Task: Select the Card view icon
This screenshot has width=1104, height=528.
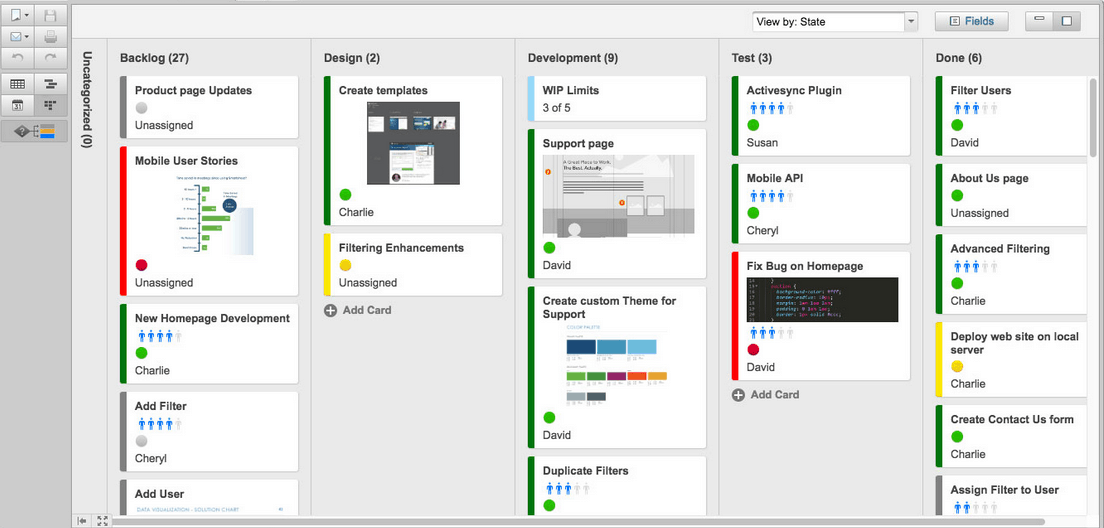Action: point(52,105)
